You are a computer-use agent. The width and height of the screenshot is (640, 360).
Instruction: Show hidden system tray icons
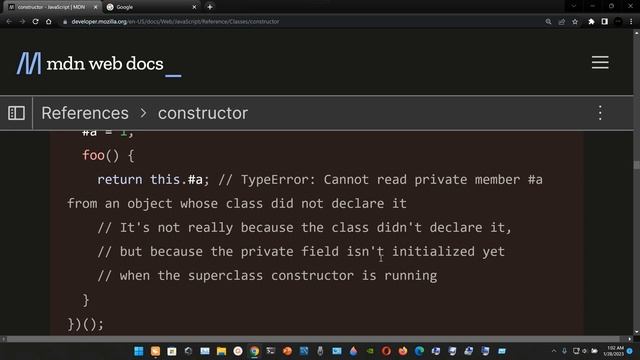pyautogui.click(x=554, y=351)
